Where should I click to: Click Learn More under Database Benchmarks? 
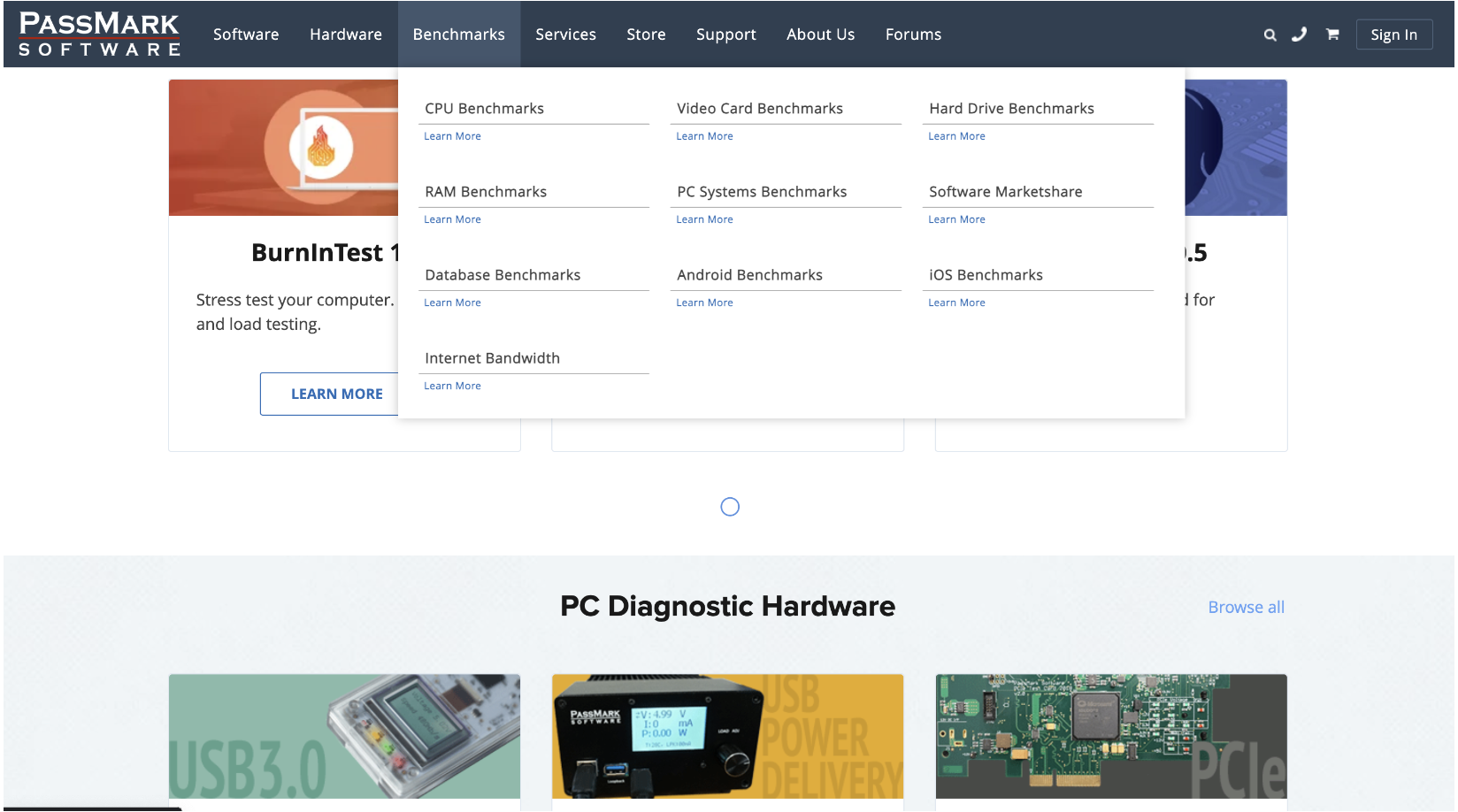[452, 303]
